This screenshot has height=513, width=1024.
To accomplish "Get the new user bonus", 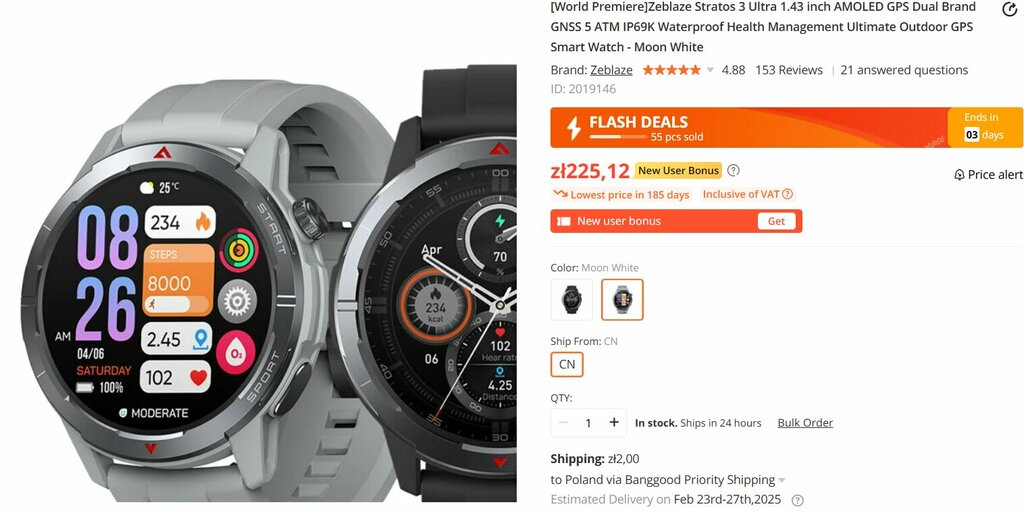I will coord(776,221).
